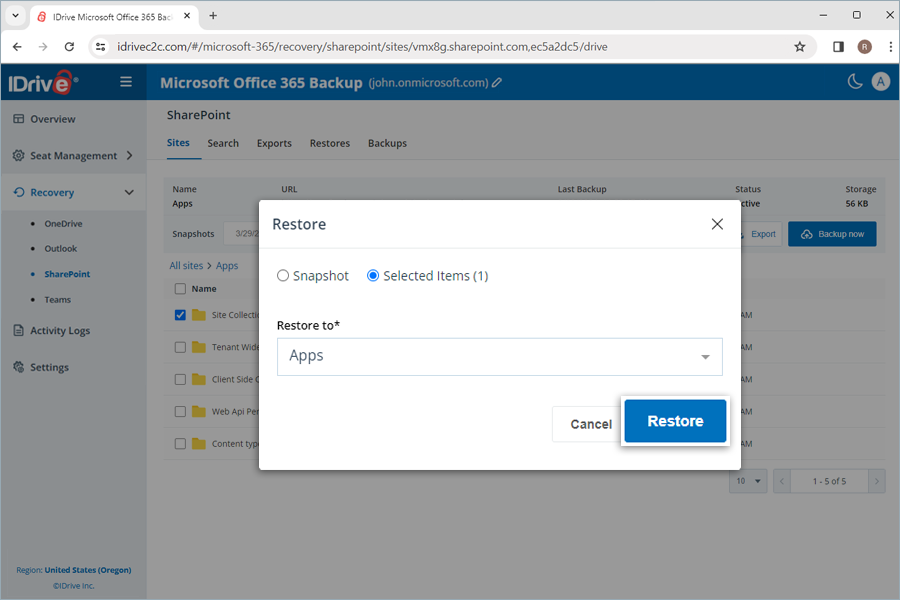This screenshot has width=900, height=600.
Task: Click the 56 KB storage value
Action: point(856,203)
